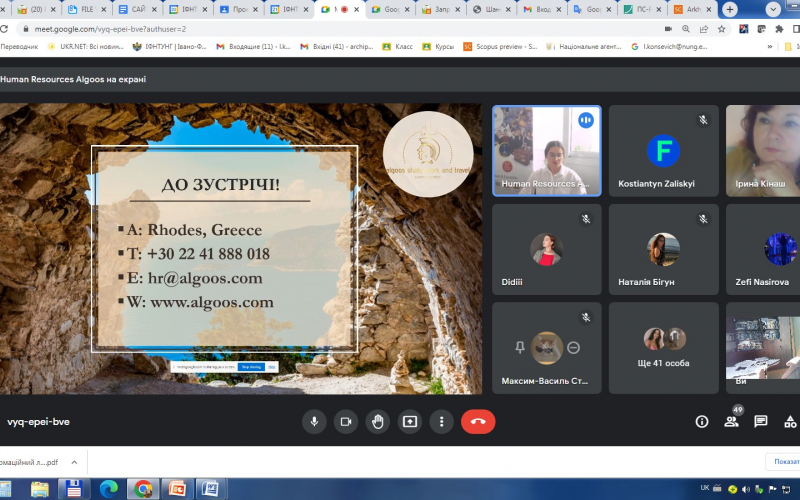
Task: Open PowerPoint from the taskbar
Action: point(178,489)
